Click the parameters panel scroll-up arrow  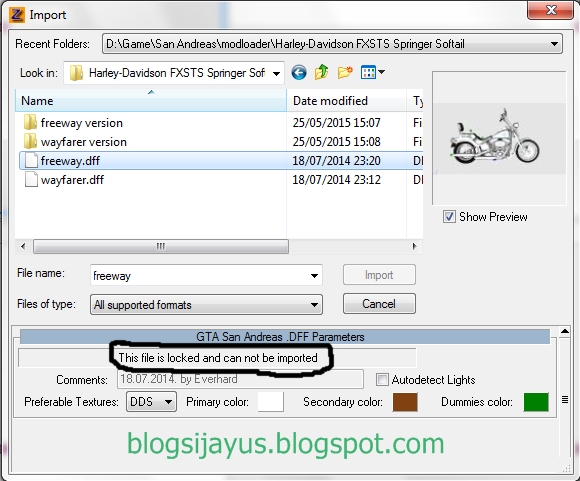point(564,331)
